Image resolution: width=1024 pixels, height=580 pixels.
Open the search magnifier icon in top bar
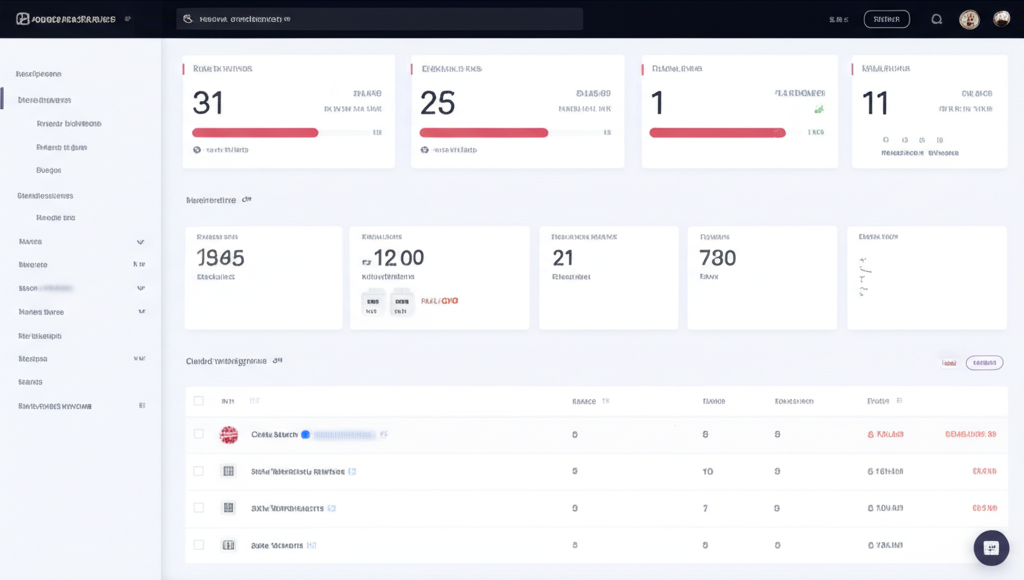pyautogui.click(x=937, y=18)
